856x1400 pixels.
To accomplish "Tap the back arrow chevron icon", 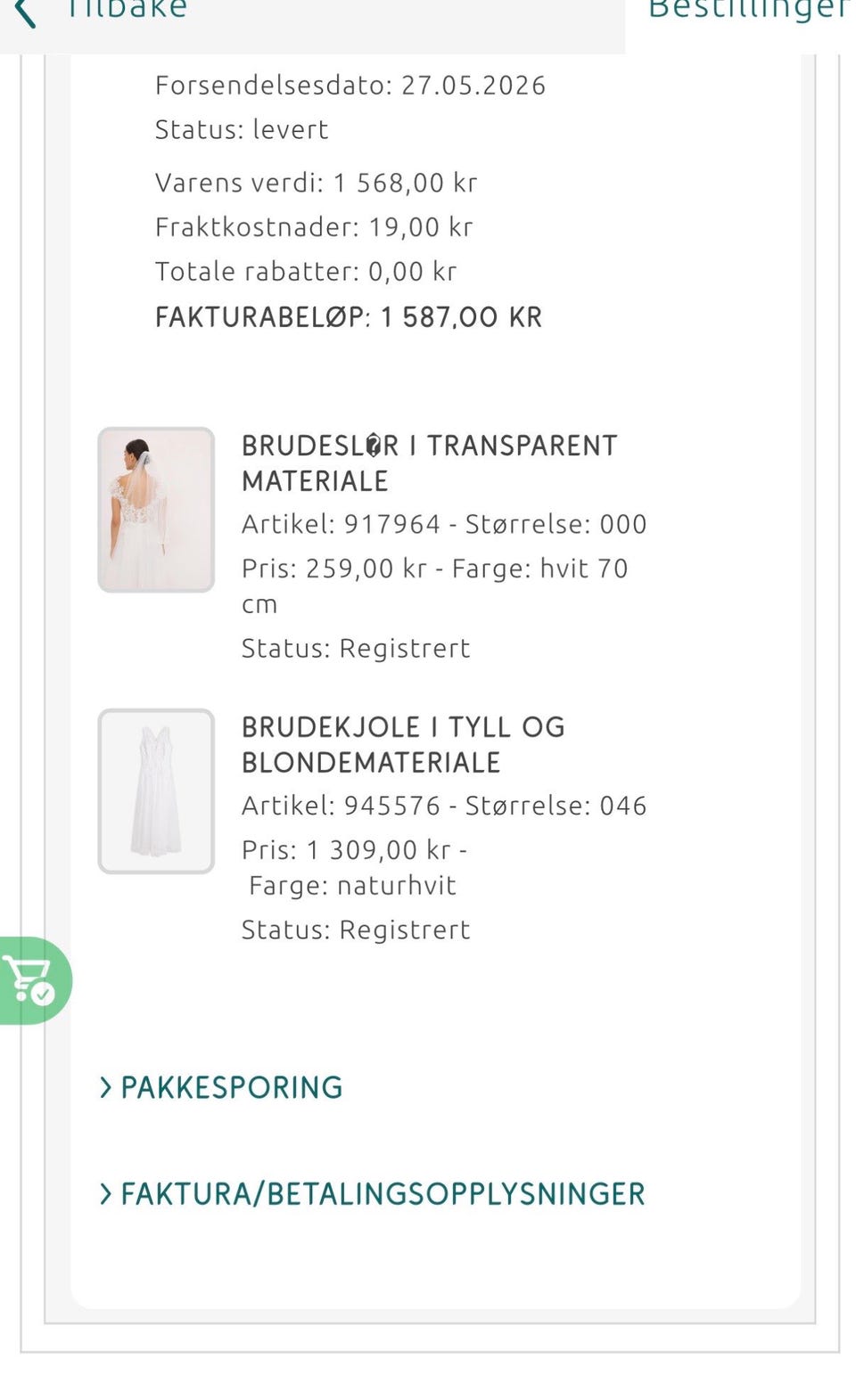I will [x=26, y=12].
